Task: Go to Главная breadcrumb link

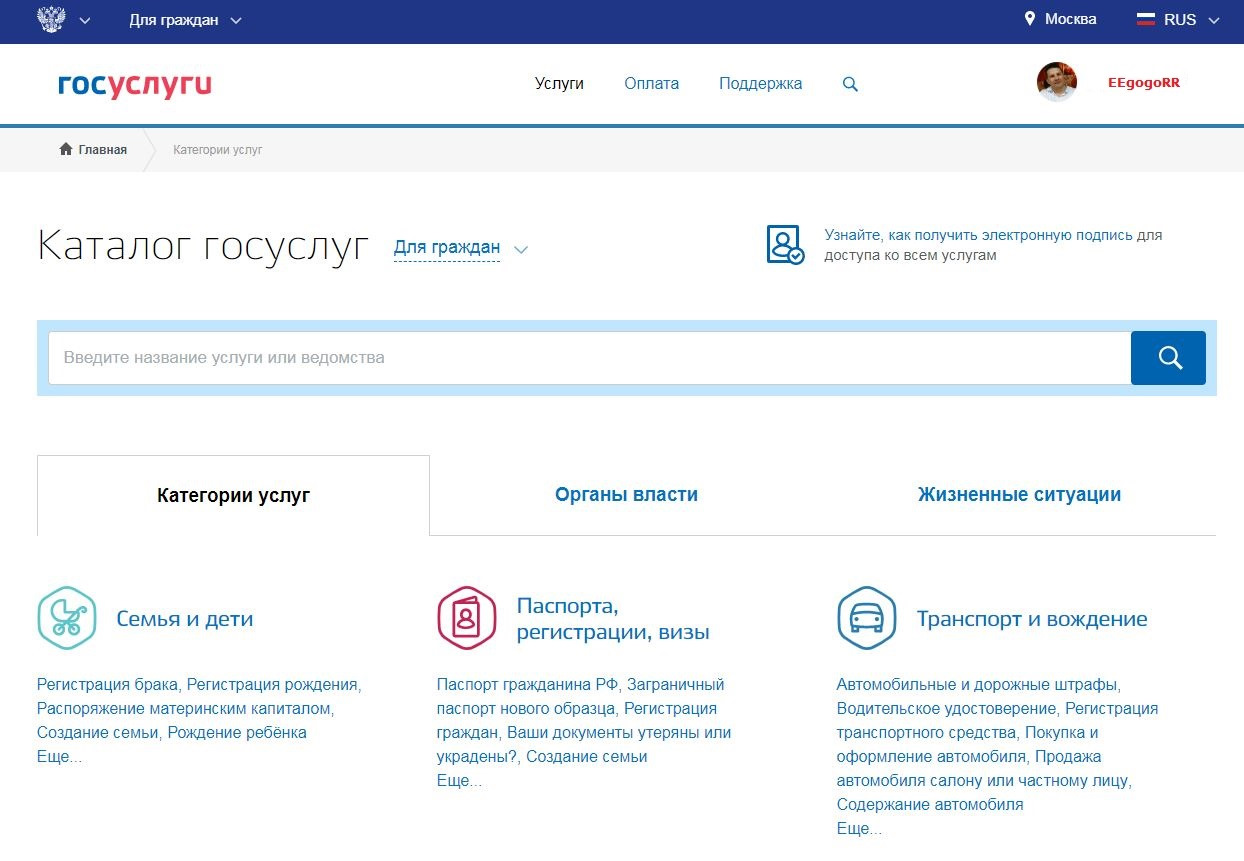Action: [x=103, y=150]
